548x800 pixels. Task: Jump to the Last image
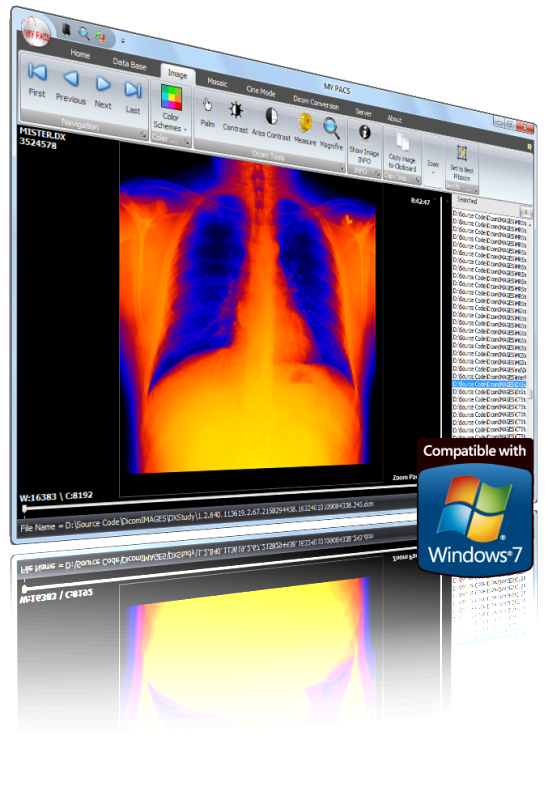pos(133,97)
